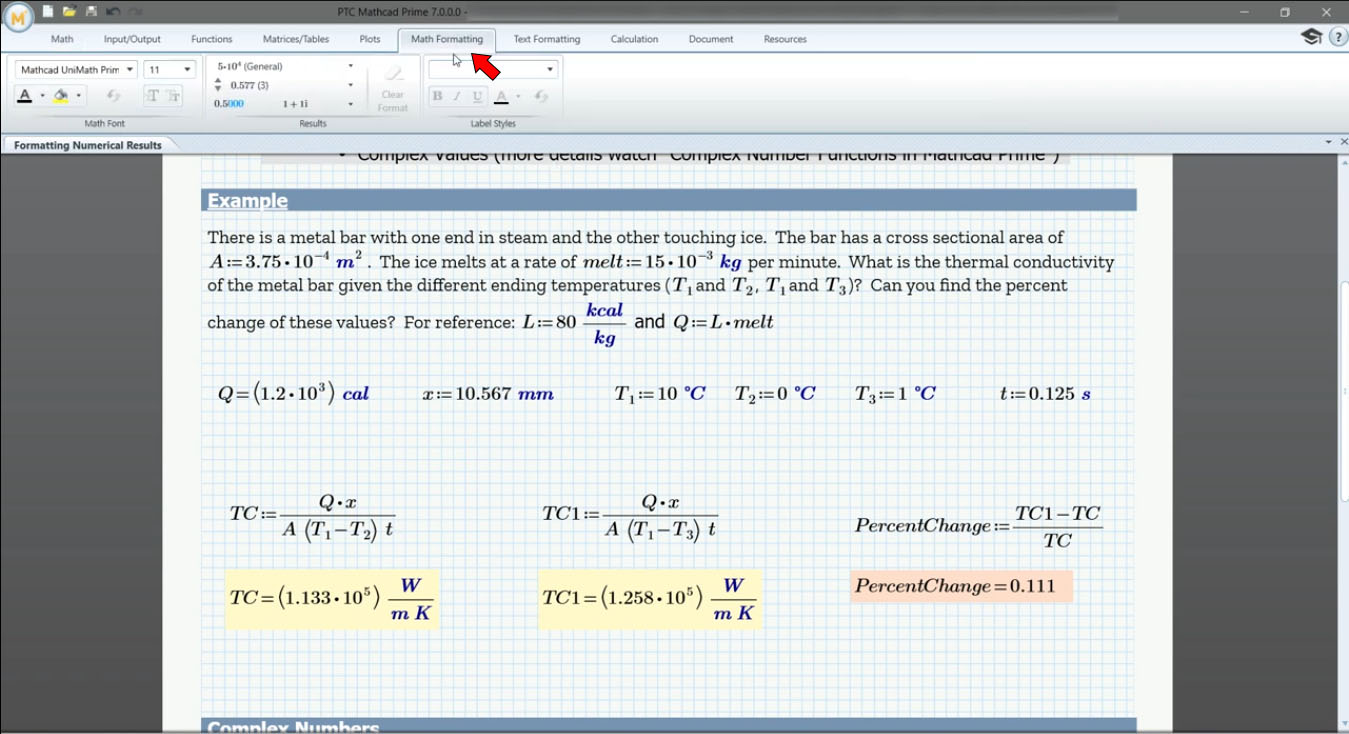Viewport: 1349px width, 734px height.
Task: Expand the highlight color arrow
Action: (x=78, y=96)
